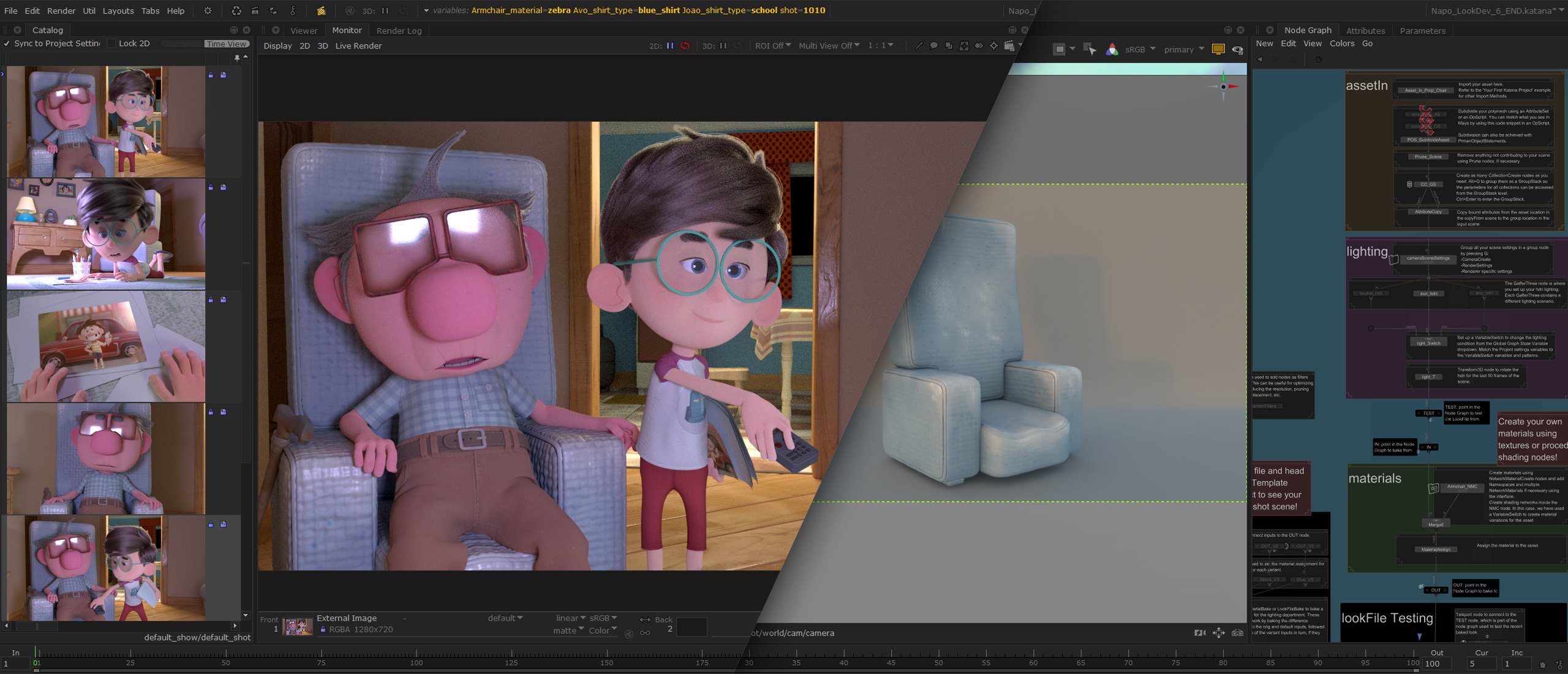Click the speech-bubble annotation icon in Monitor
This screenshot has height=674, width=1568.
point(933,46)
